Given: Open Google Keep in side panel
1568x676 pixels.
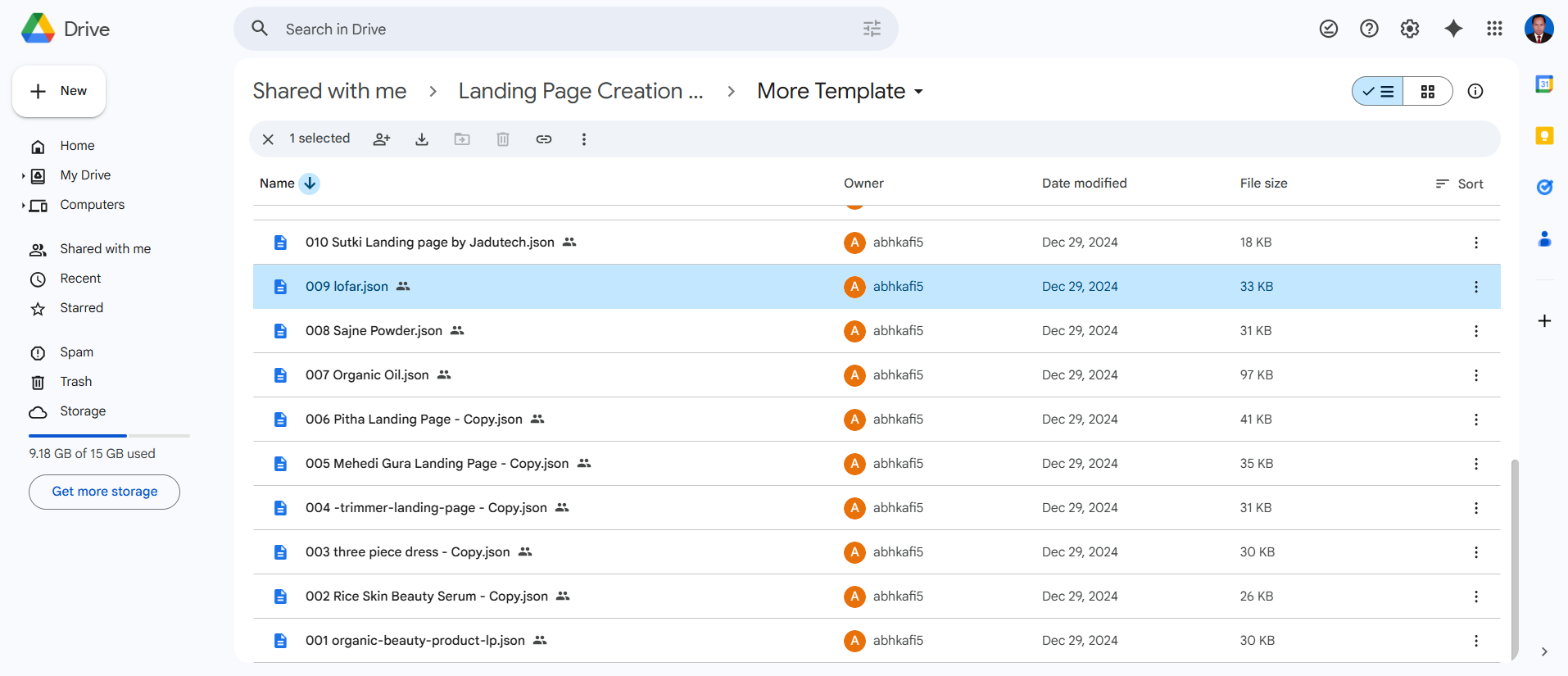Looking at the screenshot, I should tap(1544, 136).
